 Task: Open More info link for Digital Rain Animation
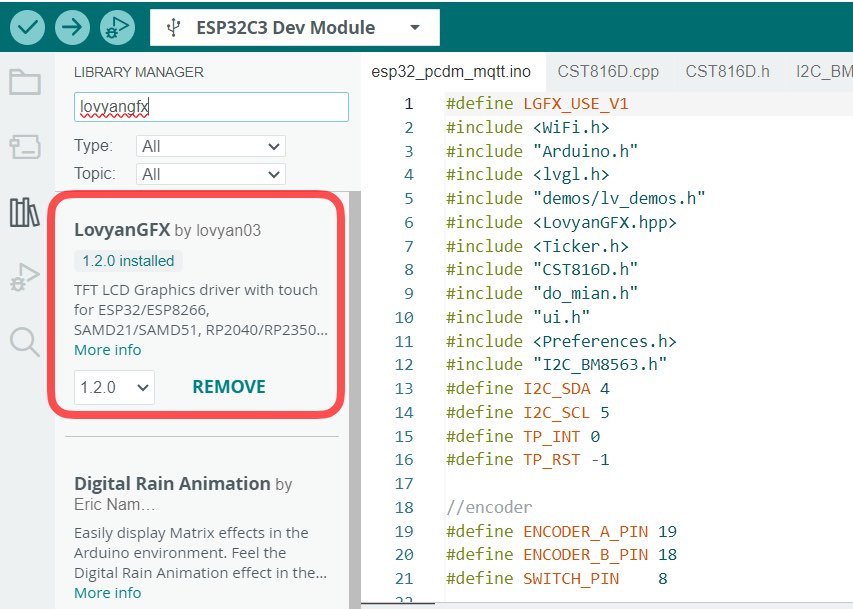[108, 593]
